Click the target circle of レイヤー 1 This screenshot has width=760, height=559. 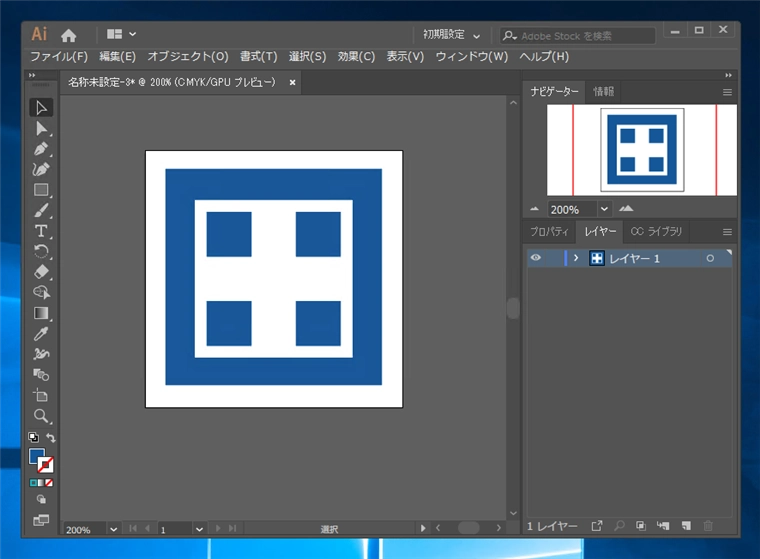[x=710, y=258]
